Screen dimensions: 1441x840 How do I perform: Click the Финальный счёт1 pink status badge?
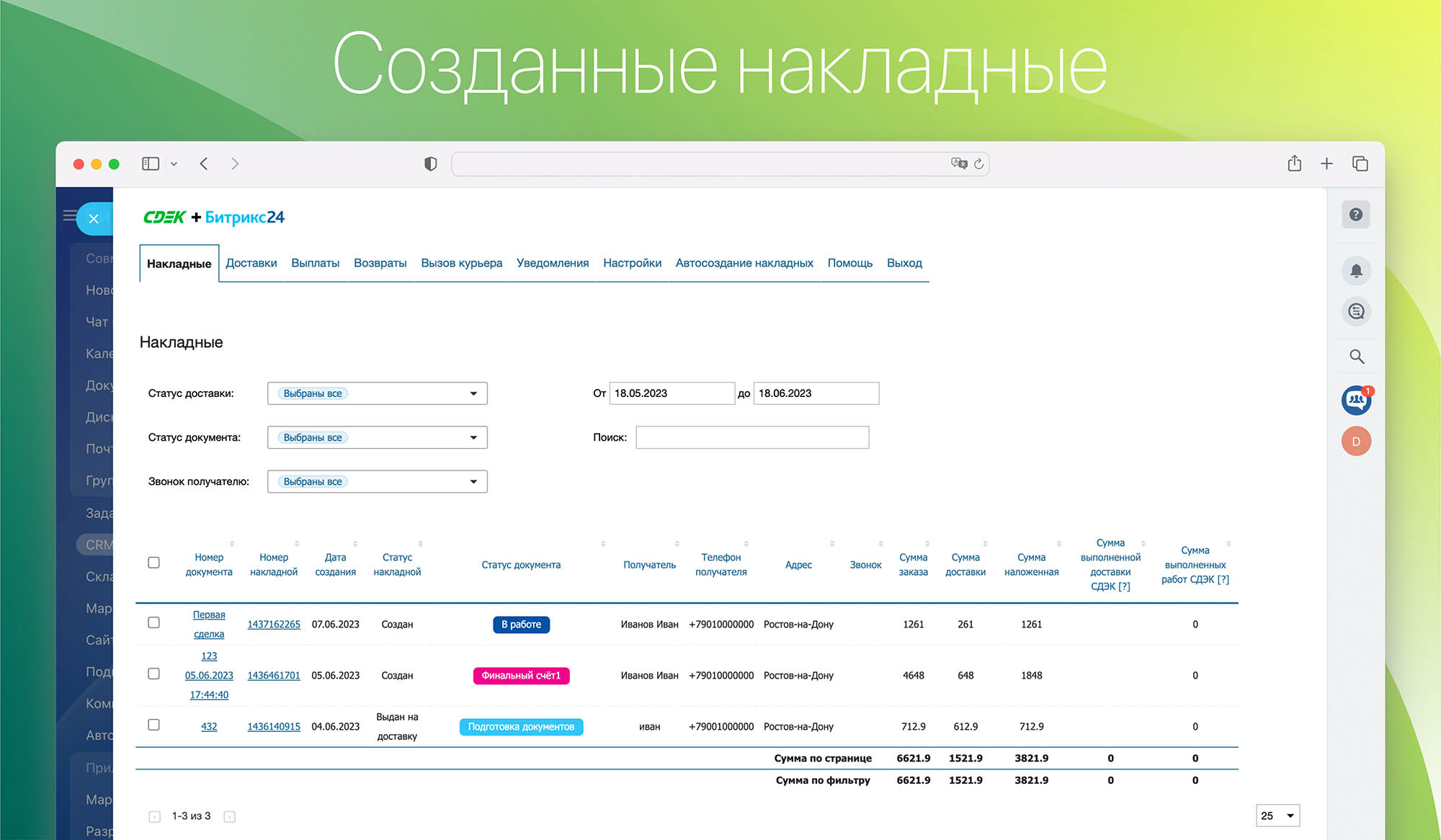pyautogui.click(x=521, y=676)
